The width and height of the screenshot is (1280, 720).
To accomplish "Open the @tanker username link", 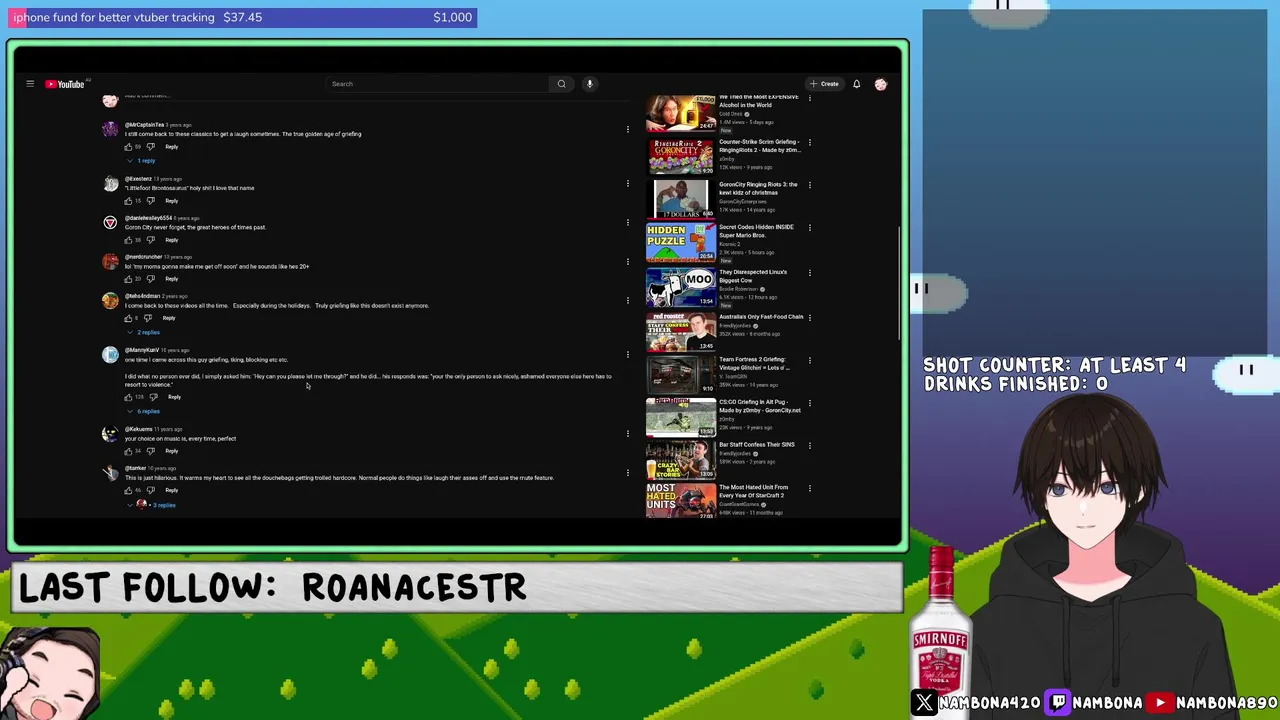I will pos(136,468).
